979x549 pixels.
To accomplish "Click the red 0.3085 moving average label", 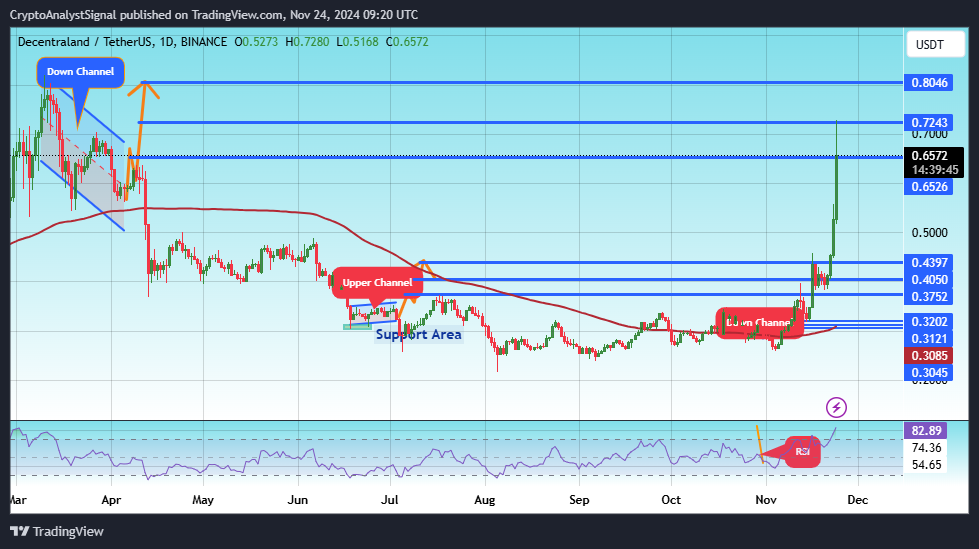I will click(928, 355).
